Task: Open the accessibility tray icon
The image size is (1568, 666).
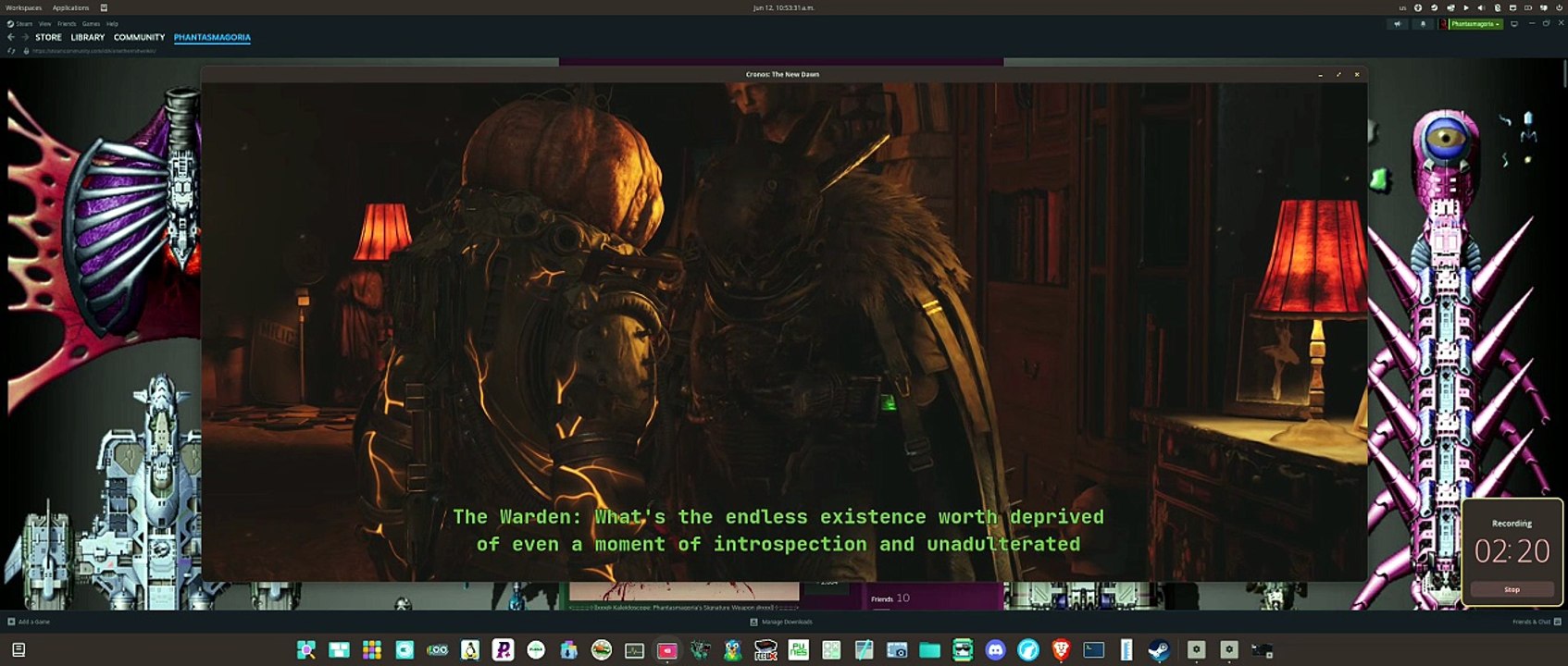Action: point(1418,7)
